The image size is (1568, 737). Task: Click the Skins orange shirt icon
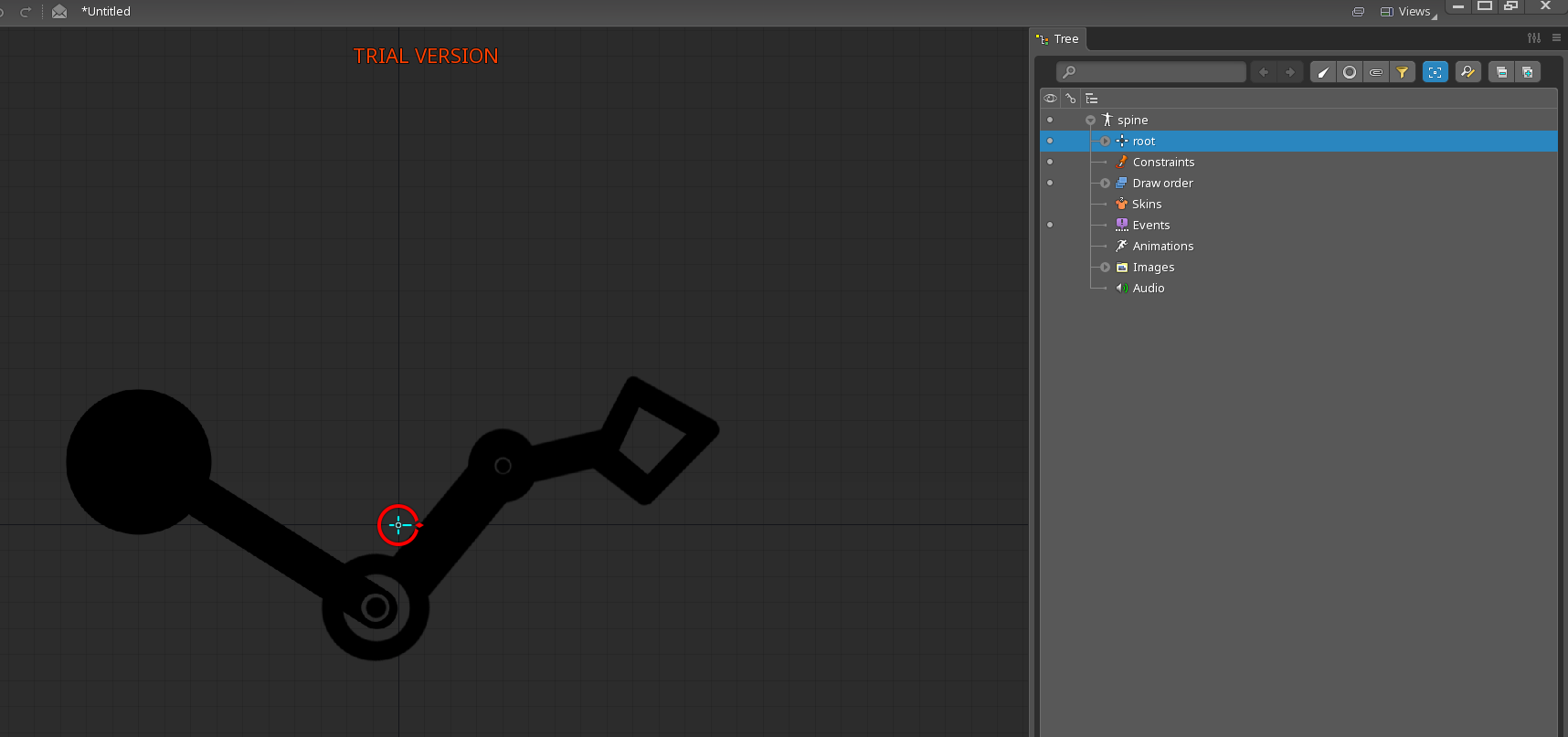tap(1121, 204)
